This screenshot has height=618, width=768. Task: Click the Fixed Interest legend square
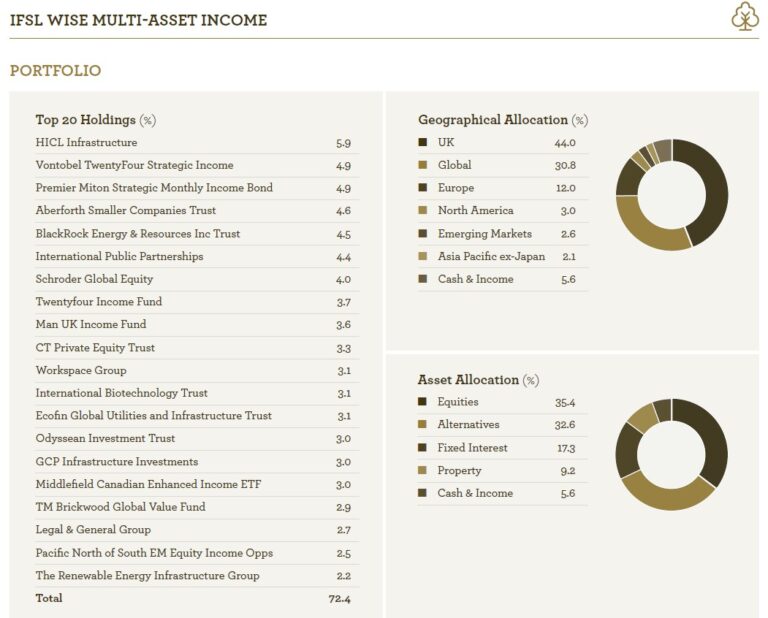pyautogui.click(x=423, y=448)
